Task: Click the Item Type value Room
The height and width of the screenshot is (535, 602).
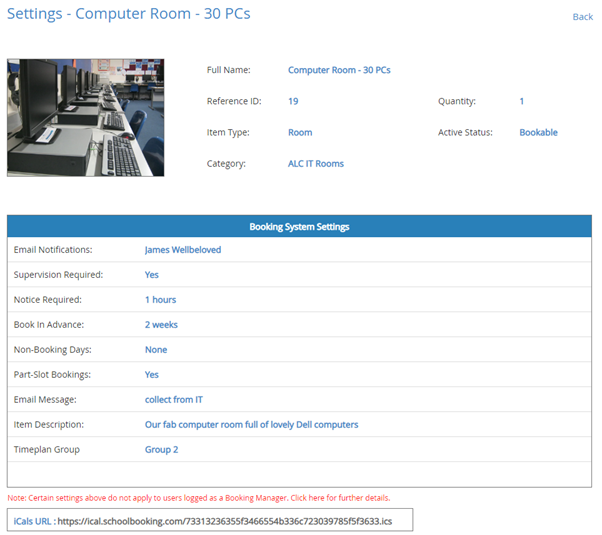Action: click(x=300, y=133)
